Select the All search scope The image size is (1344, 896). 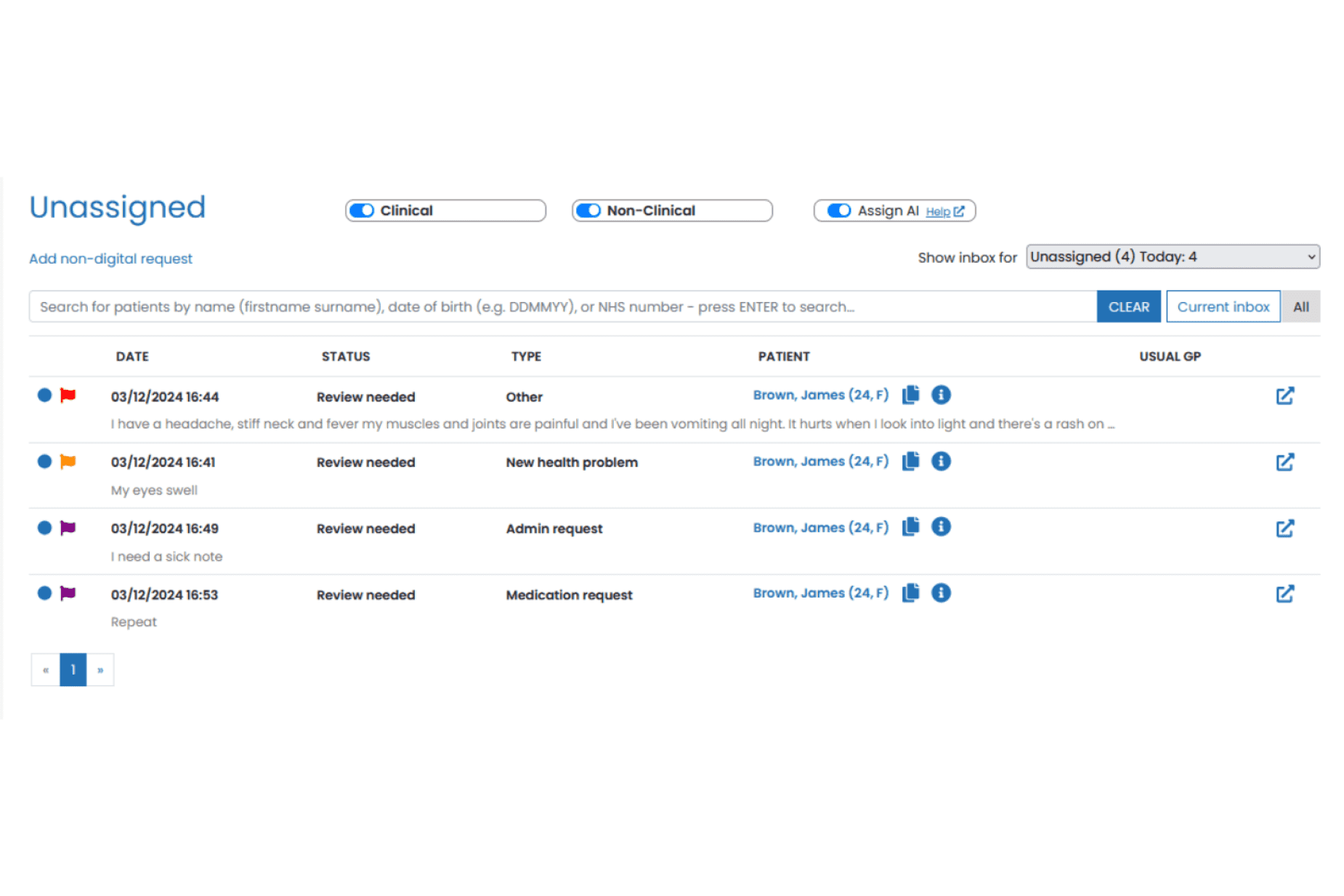pyautogui.click(x=1300, y=306)
